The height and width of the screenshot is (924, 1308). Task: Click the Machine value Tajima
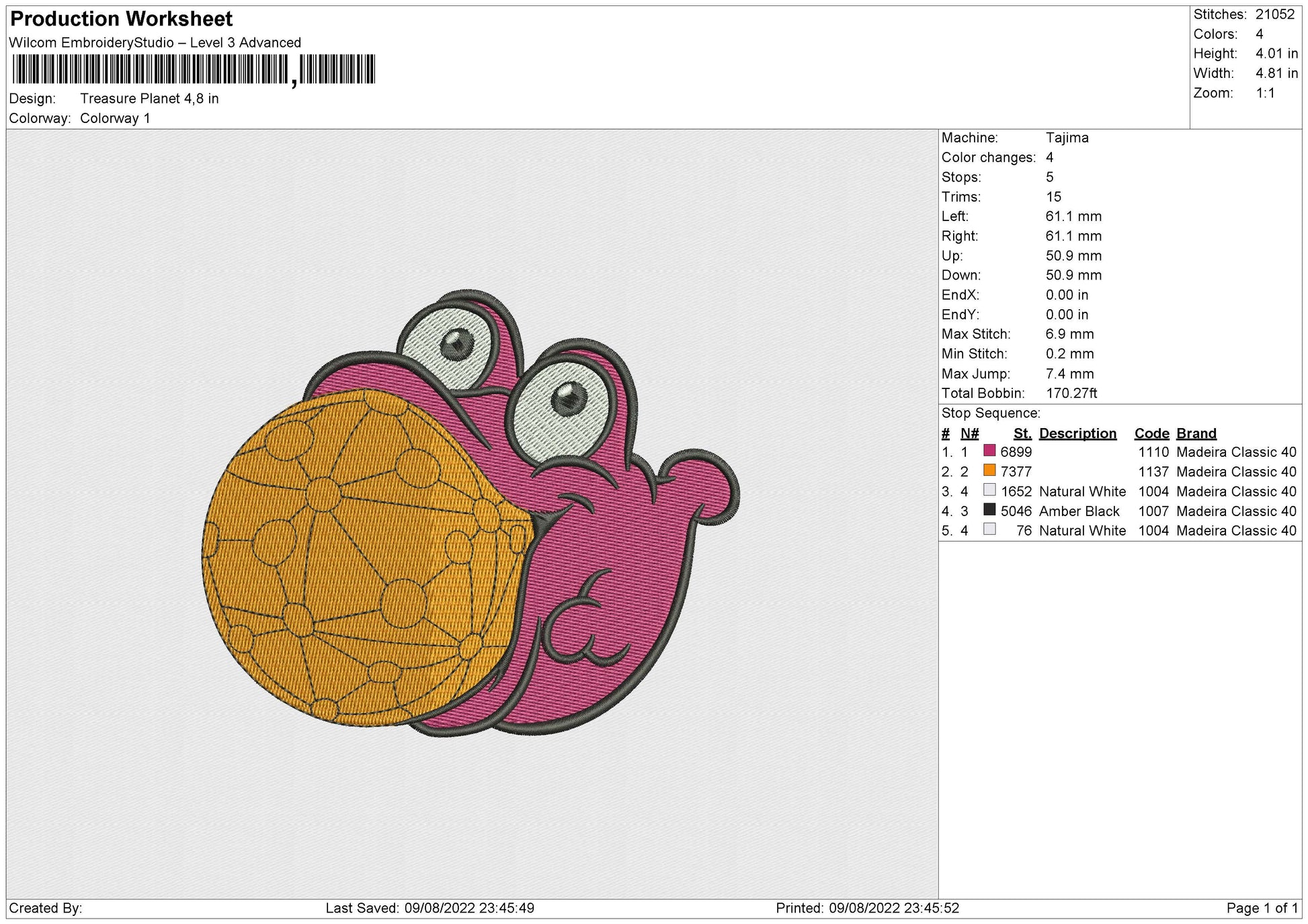pyautogui.click(x=1067, y=138)
